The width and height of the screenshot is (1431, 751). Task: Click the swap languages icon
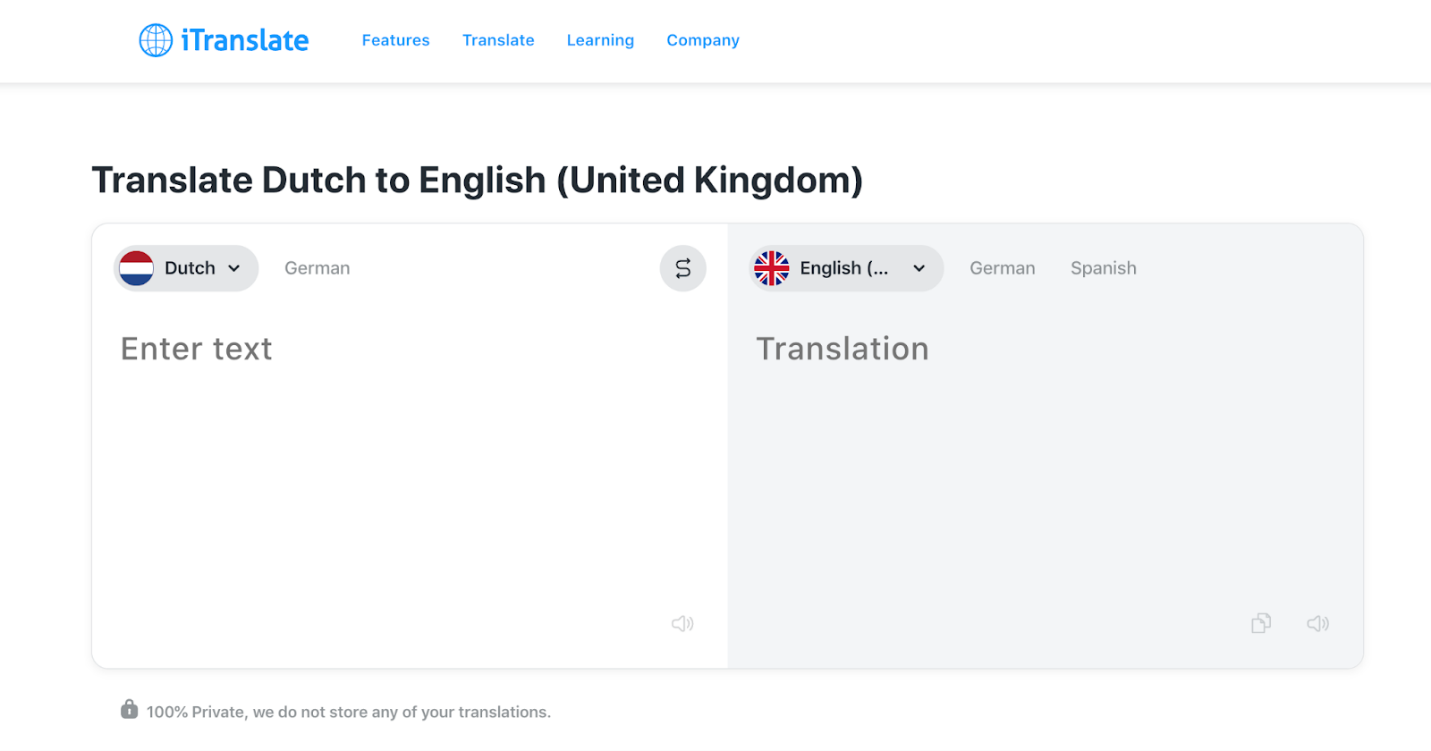coord(683,268)
